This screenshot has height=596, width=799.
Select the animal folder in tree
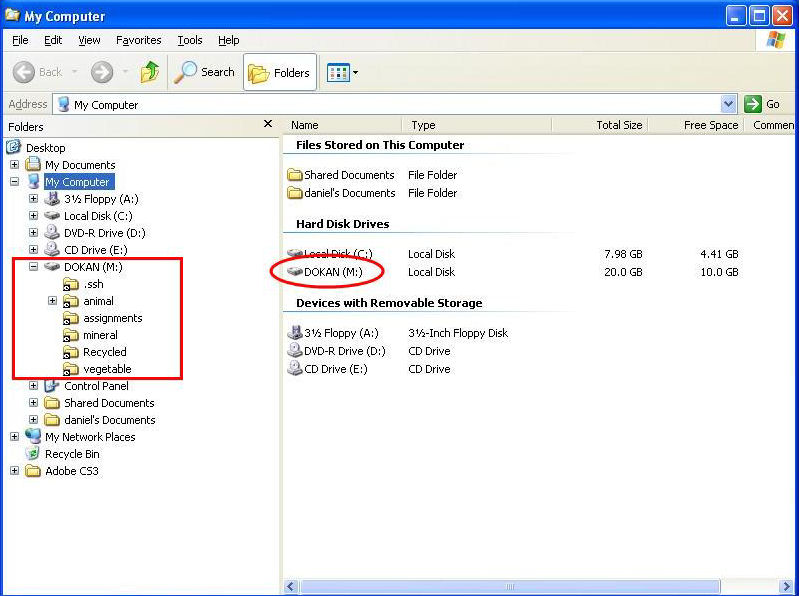98,301
